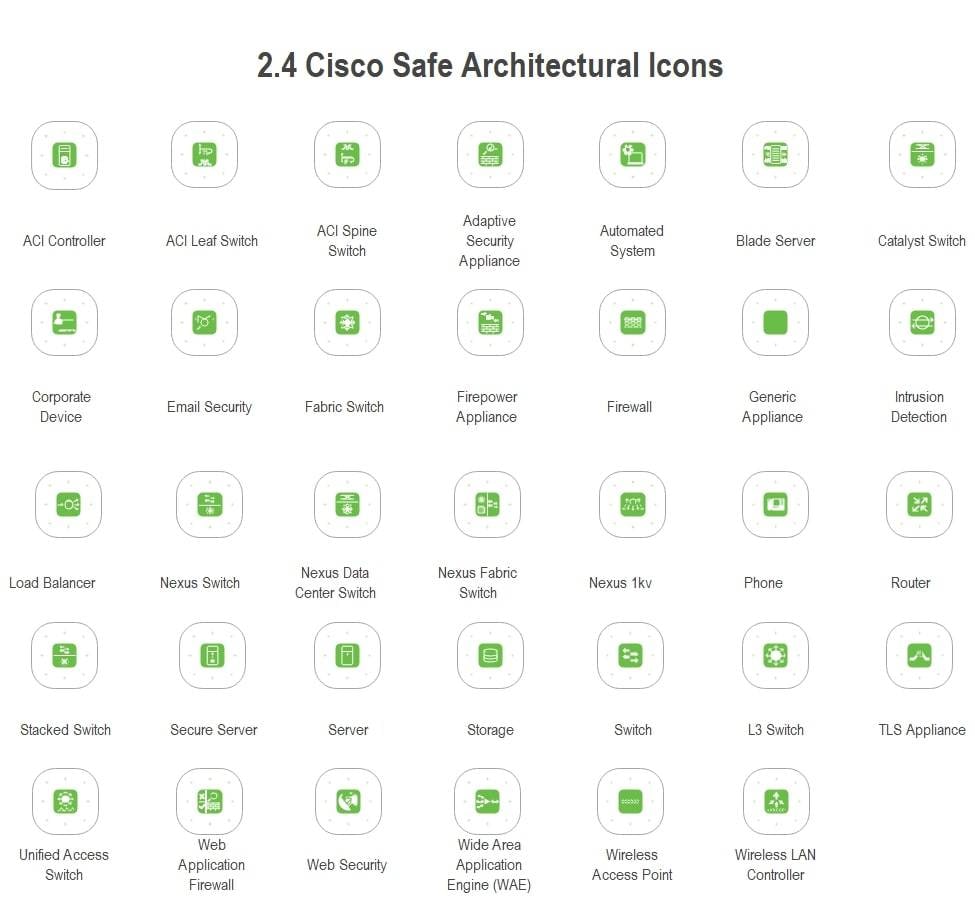Click the 'Email Security' label text
The width and height of the screenshot is (975, 912).
coord(210,407)
